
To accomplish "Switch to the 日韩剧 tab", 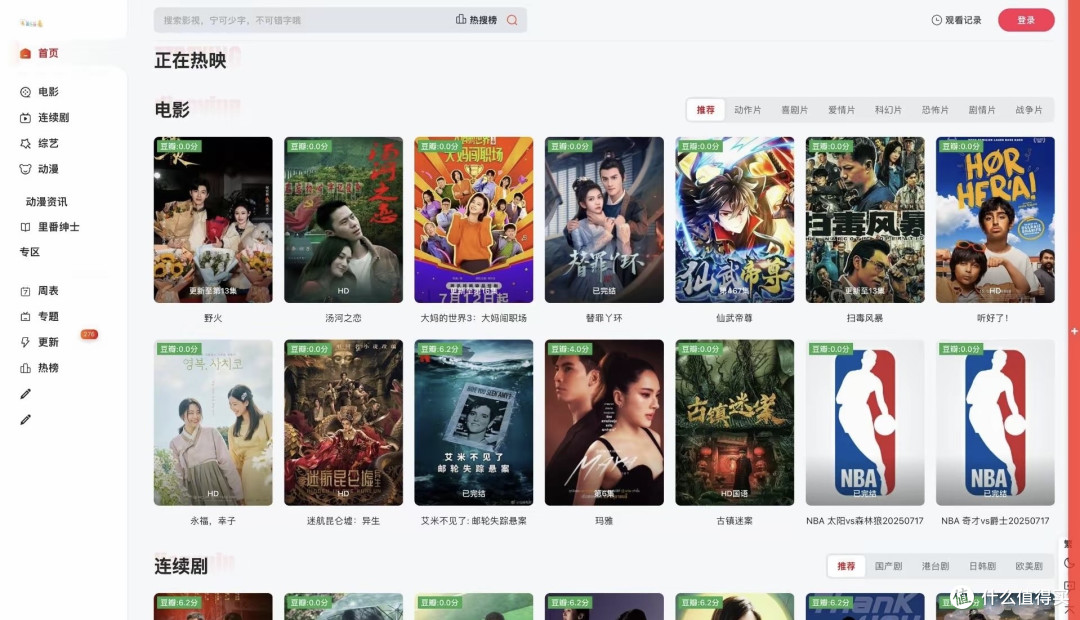I will (x=982, y=566).
